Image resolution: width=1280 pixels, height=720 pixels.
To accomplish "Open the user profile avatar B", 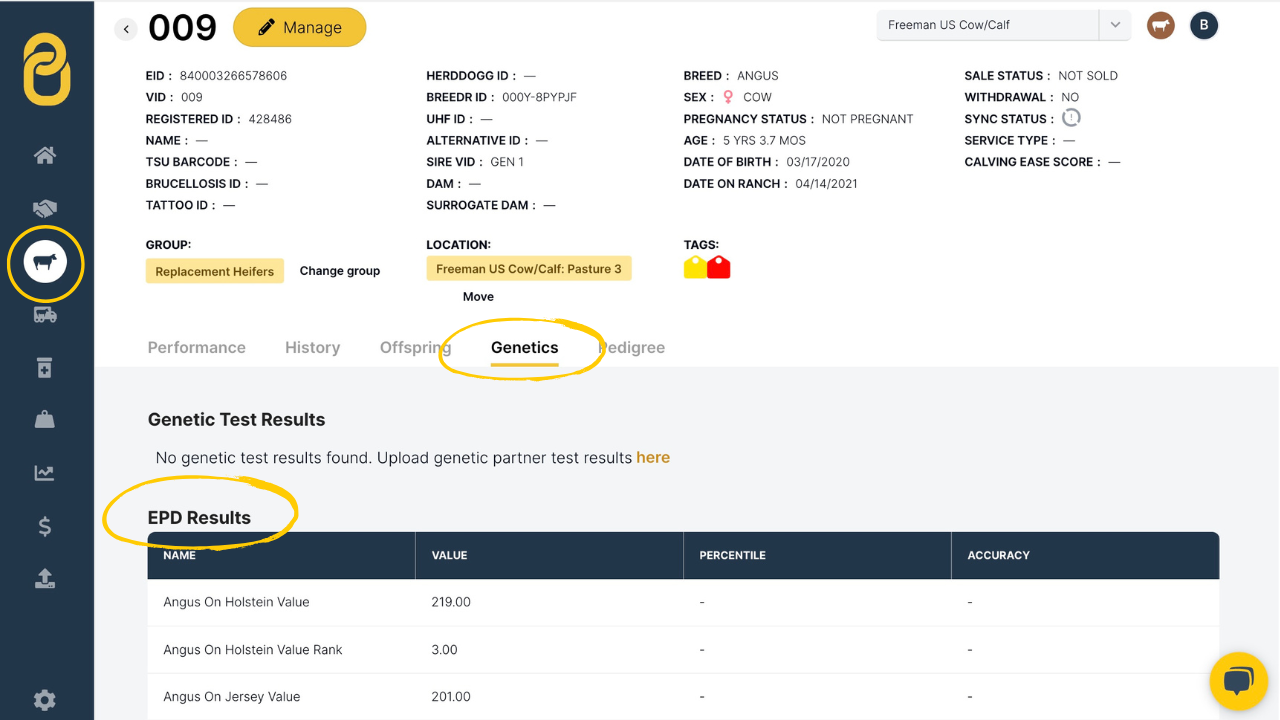I will (1203, 26).
